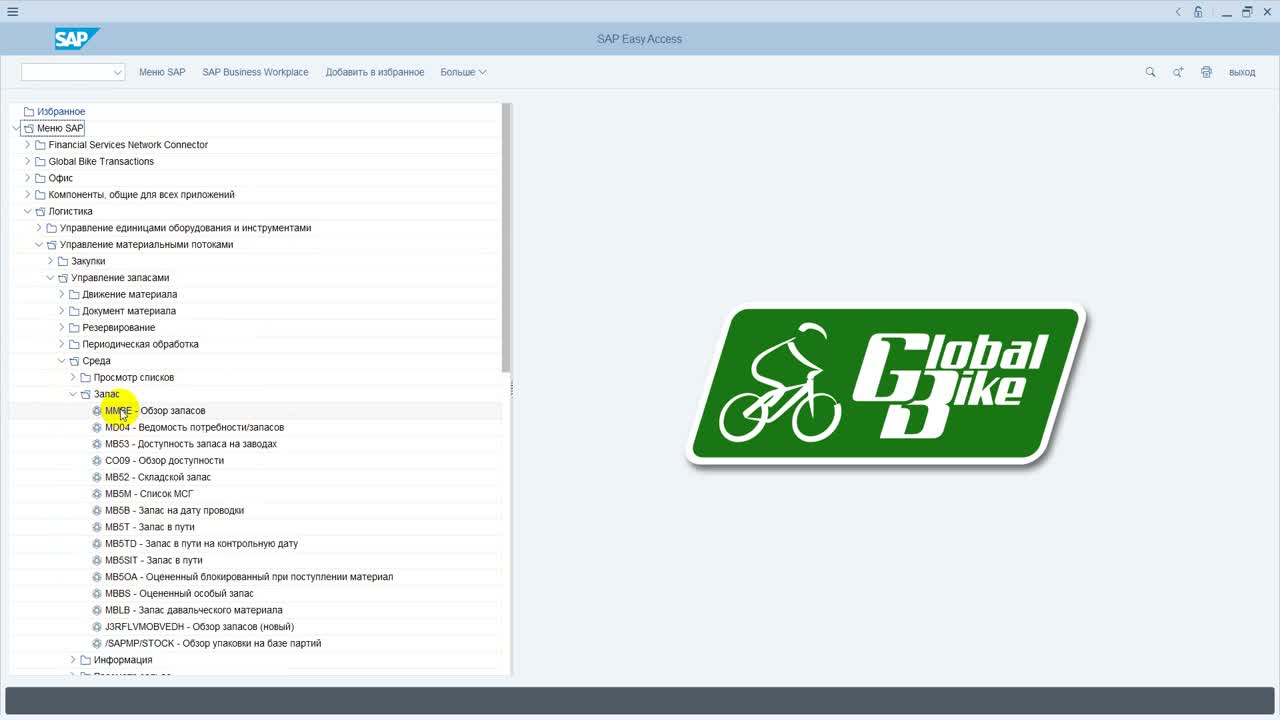This screenshot has width=1280, height=720.
Task: Click the folder icon of Избранное
Action: (x=29, y=112)
